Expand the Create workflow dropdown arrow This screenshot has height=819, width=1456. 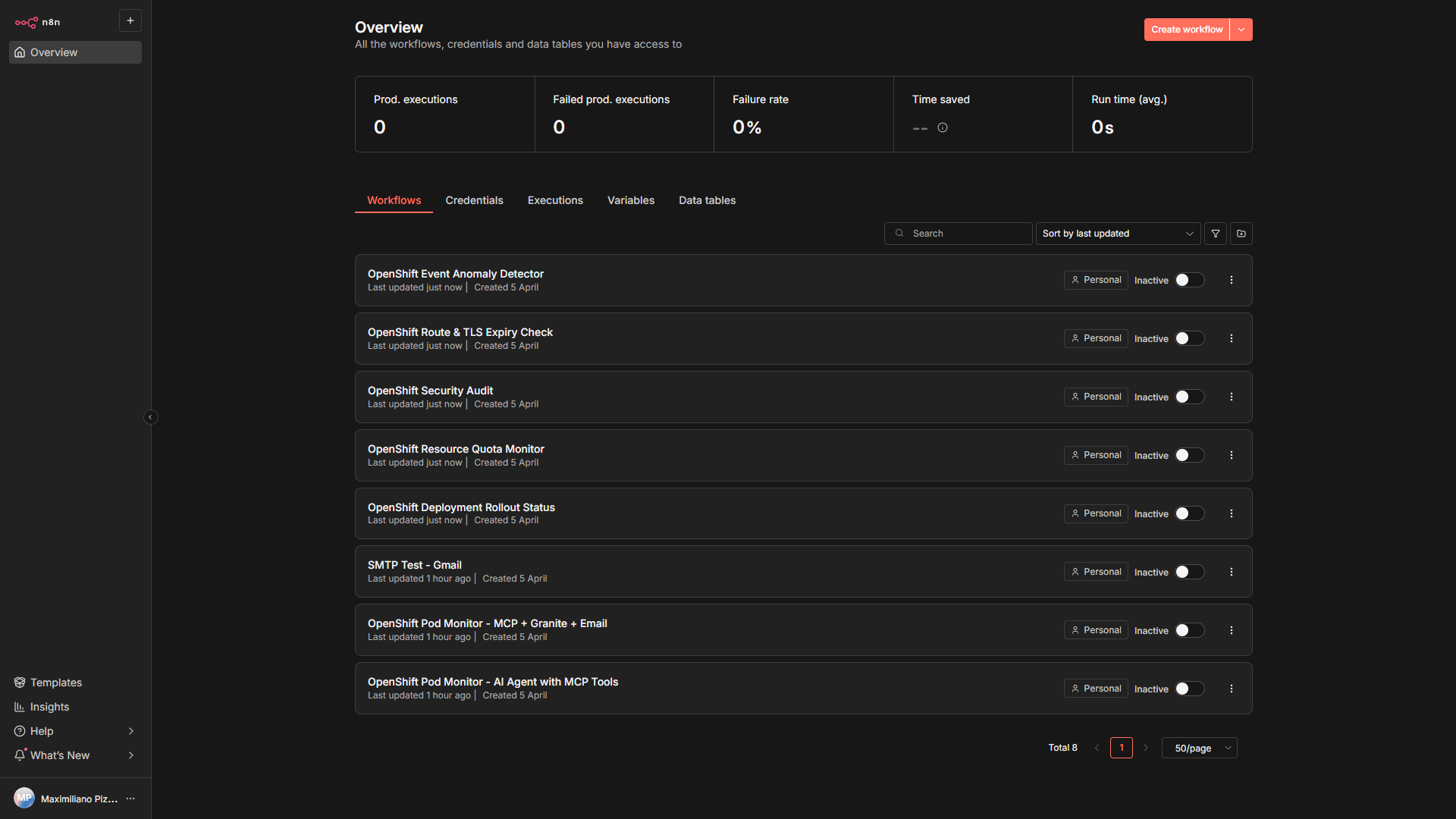pos(1241,30)
